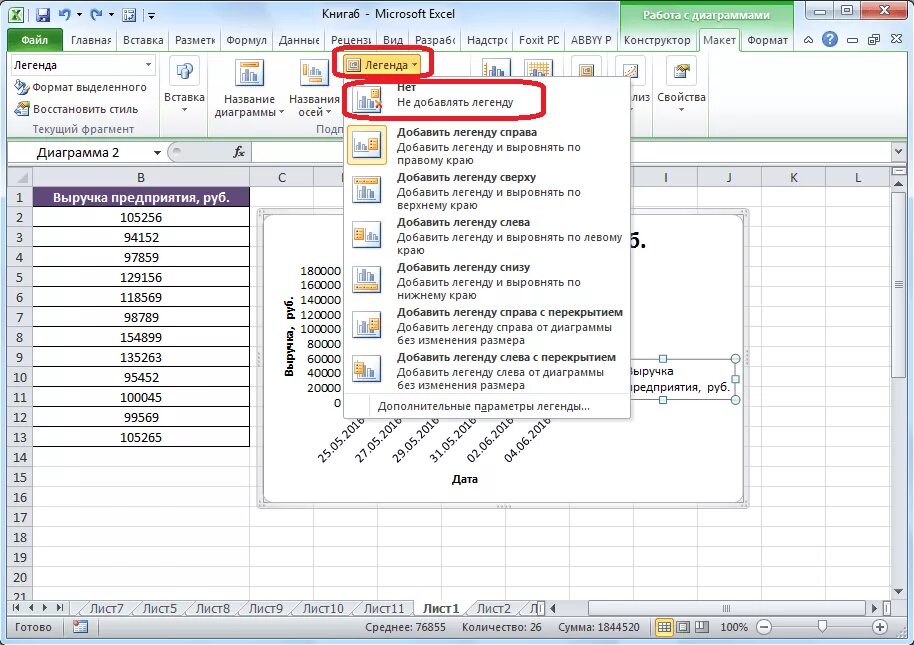The height and width of the screenshot is (645, 914).
Task: Toggle the Легенда dropdown button in ribbon
Action: [x=382, y=65]
